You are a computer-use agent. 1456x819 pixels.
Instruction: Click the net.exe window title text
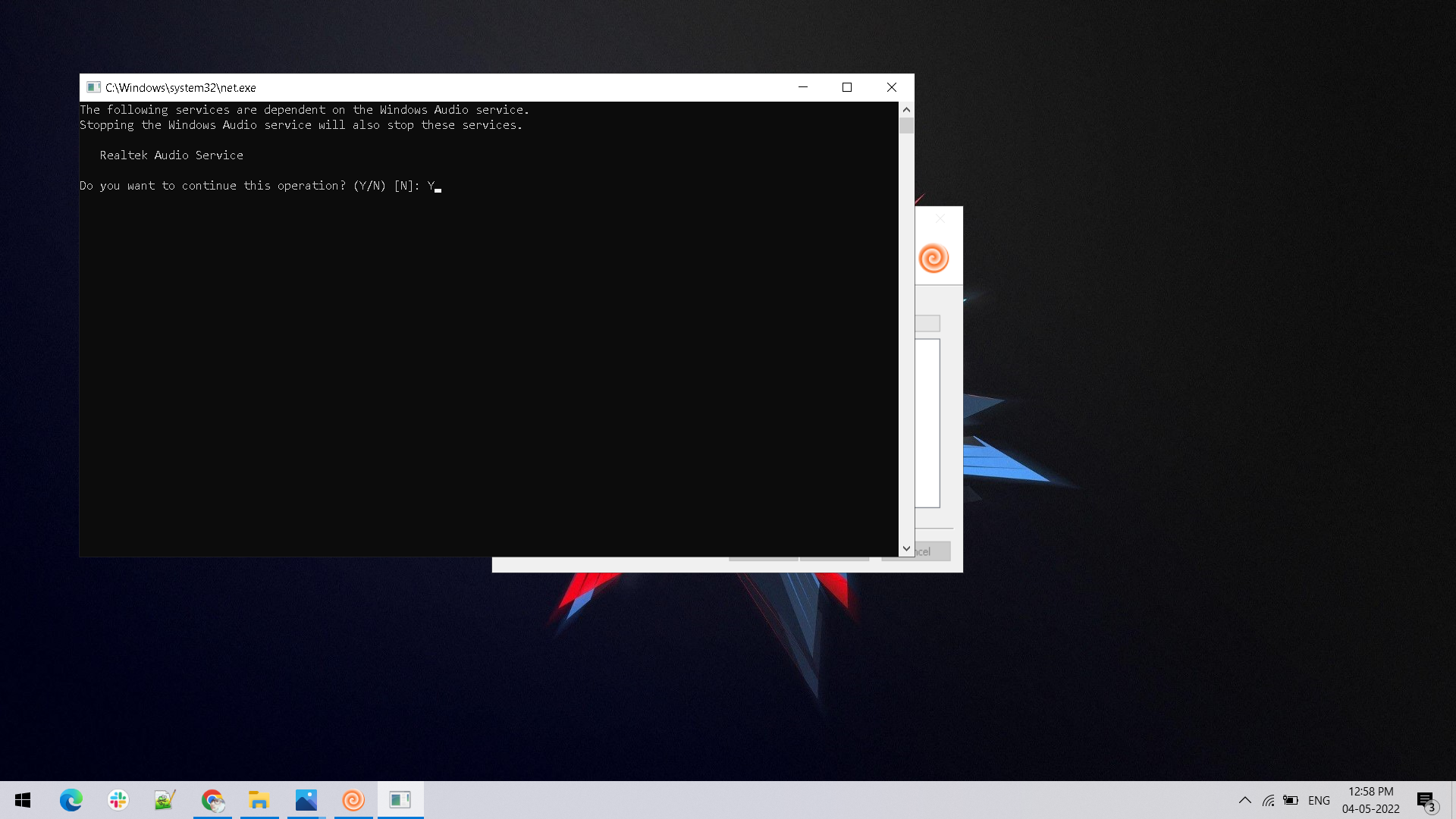(x=180, y=88)
